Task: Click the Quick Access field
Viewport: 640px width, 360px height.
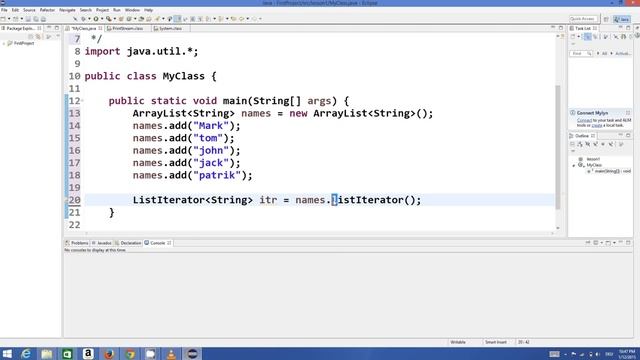Action: [x=583, y=19]
